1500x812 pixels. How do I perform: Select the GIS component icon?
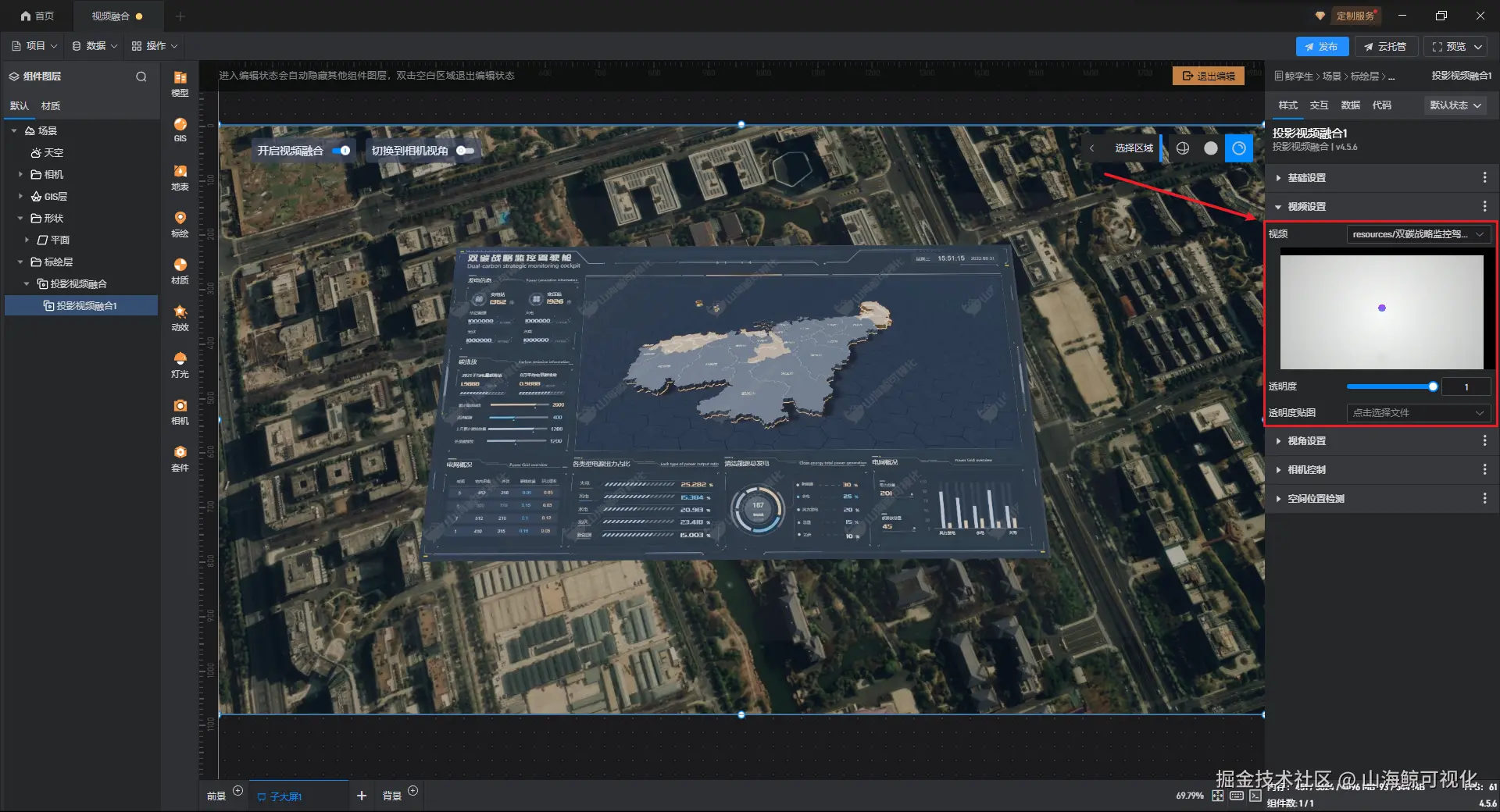(180, 130)
